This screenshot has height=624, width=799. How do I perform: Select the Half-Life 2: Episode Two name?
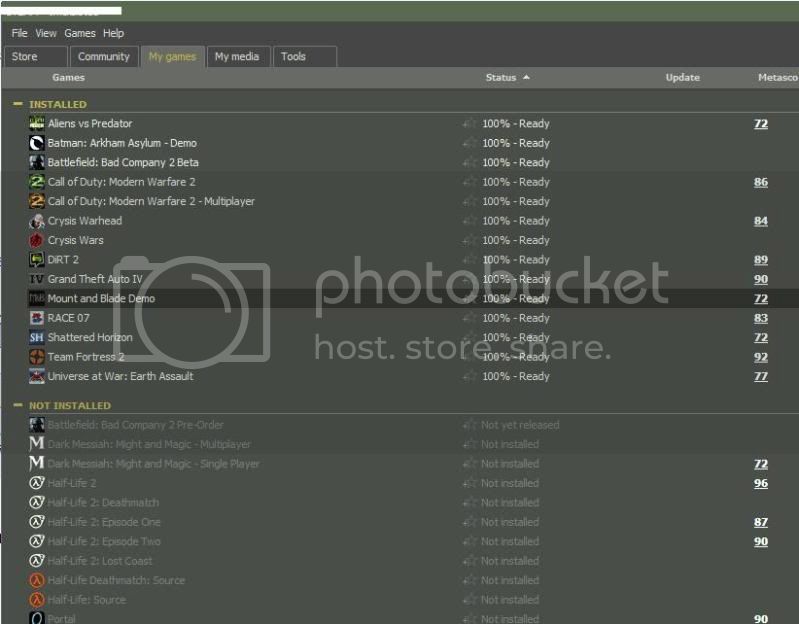104,541
